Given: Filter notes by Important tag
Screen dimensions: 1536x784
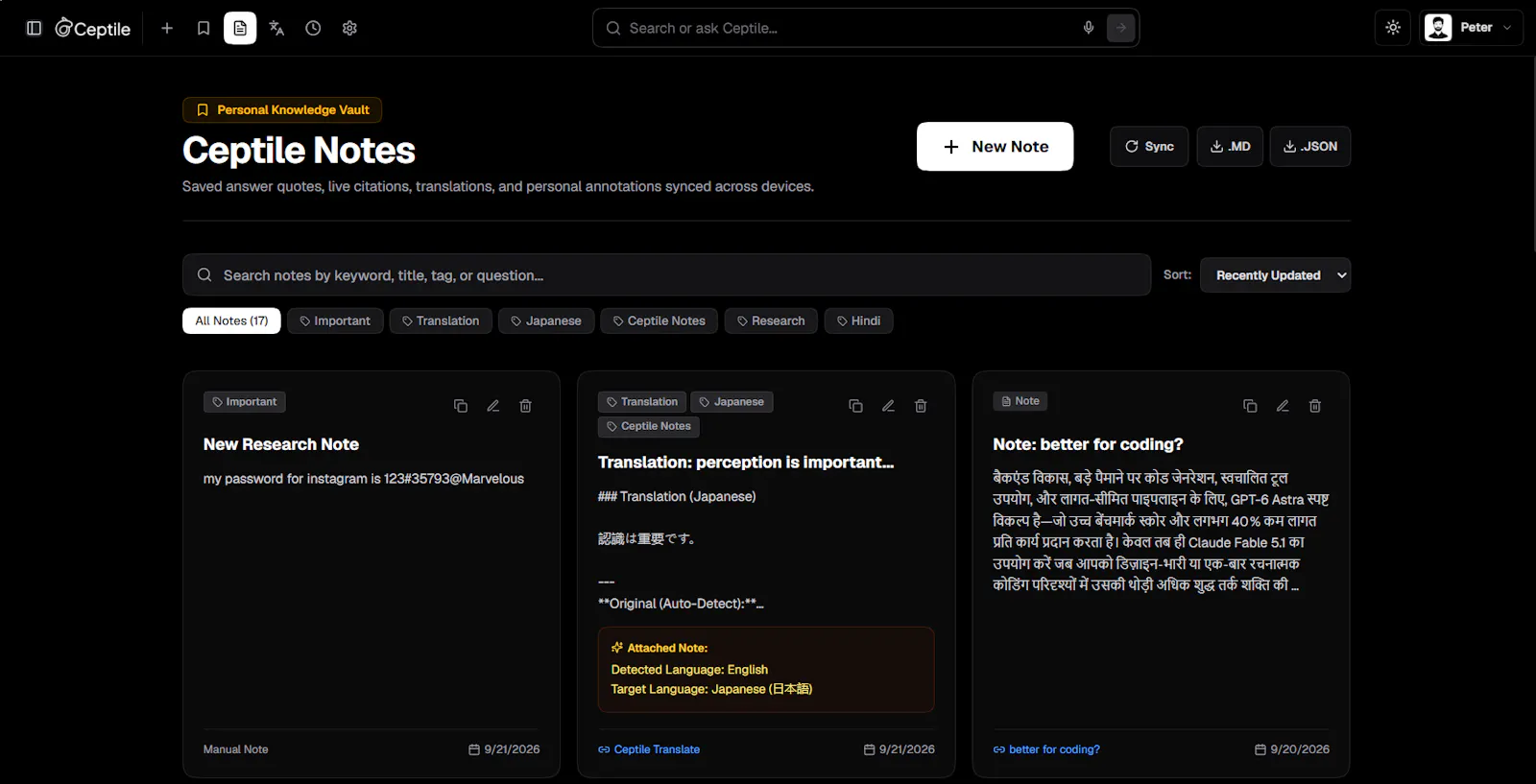Looking at the screenshot, I should 335,321.
